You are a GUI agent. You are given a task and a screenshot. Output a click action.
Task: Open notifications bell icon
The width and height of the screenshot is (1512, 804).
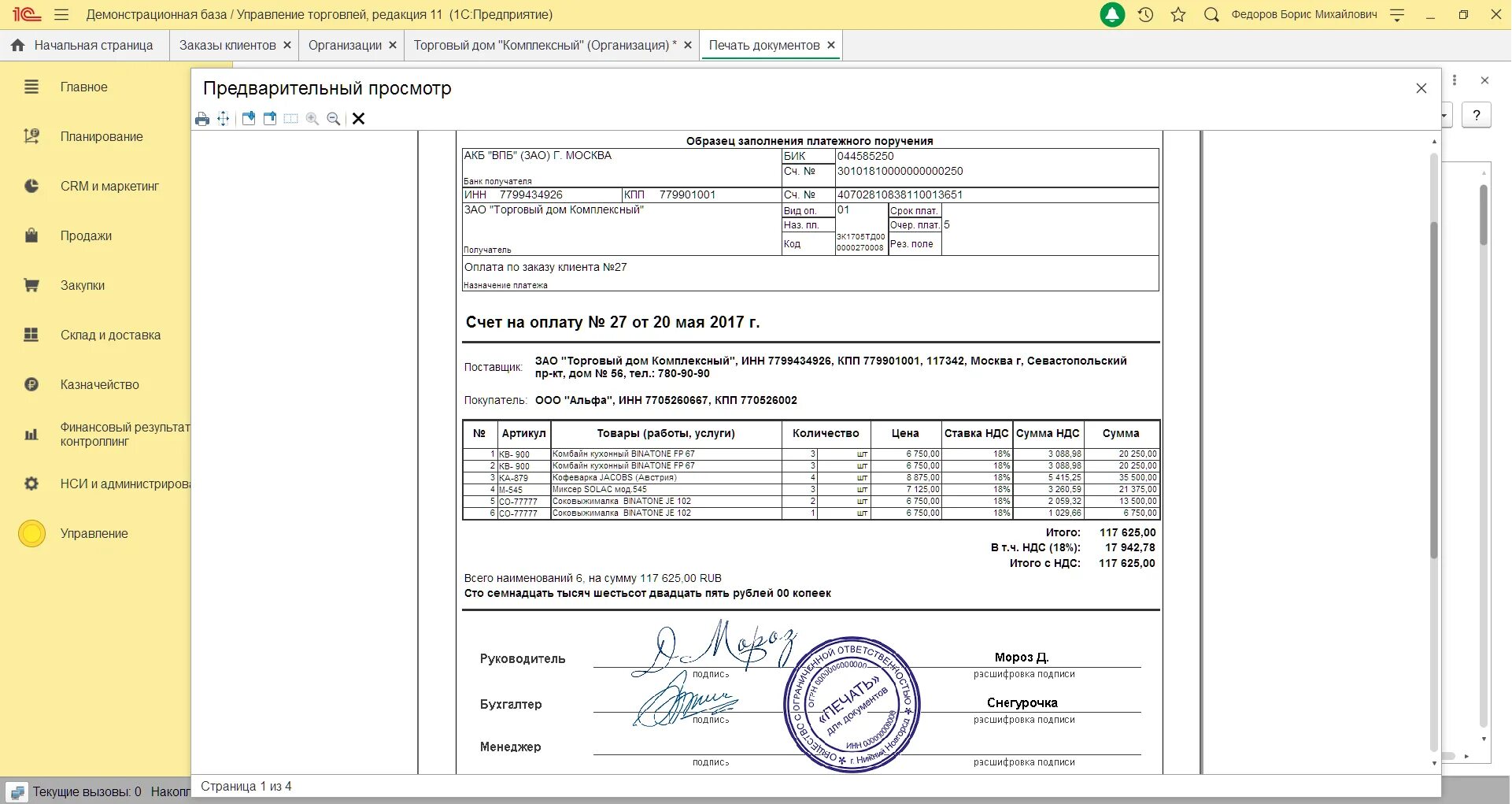click(1112, 14)
